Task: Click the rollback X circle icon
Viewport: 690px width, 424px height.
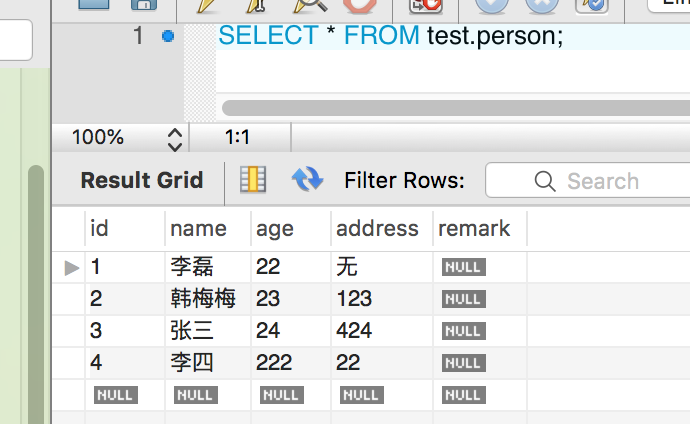Action: (542, 6)
